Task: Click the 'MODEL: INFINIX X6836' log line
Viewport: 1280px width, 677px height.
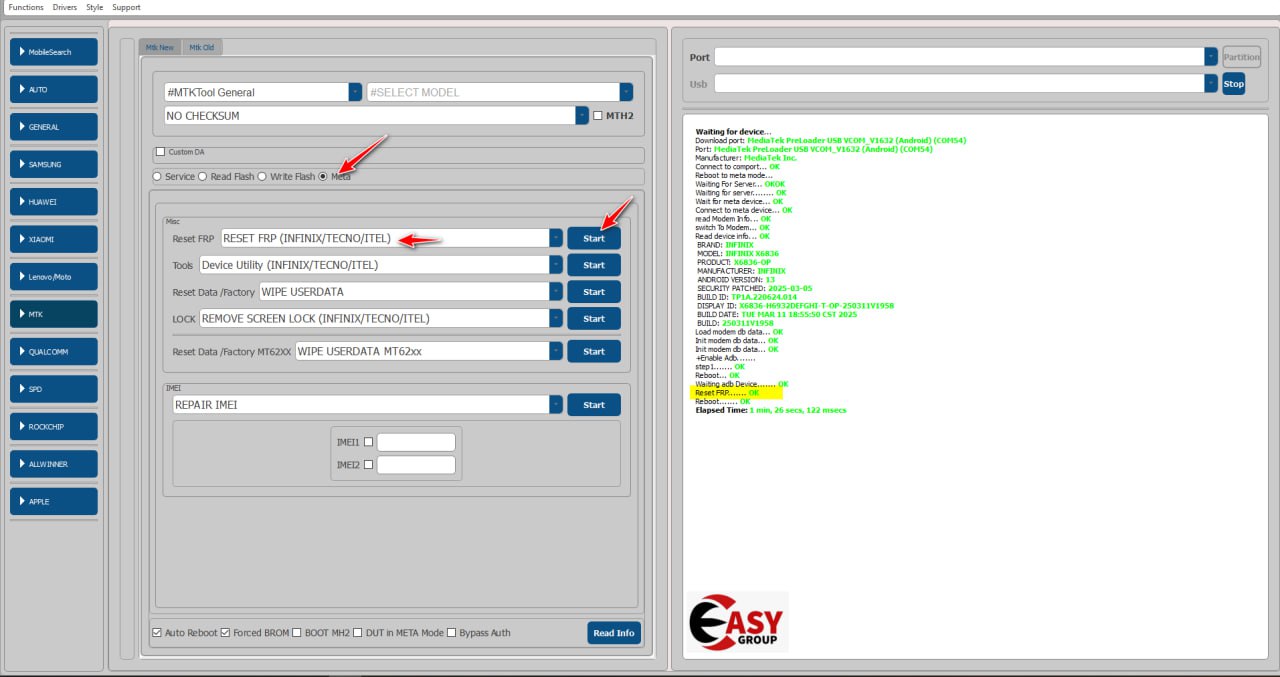Action: pos(738,254)
